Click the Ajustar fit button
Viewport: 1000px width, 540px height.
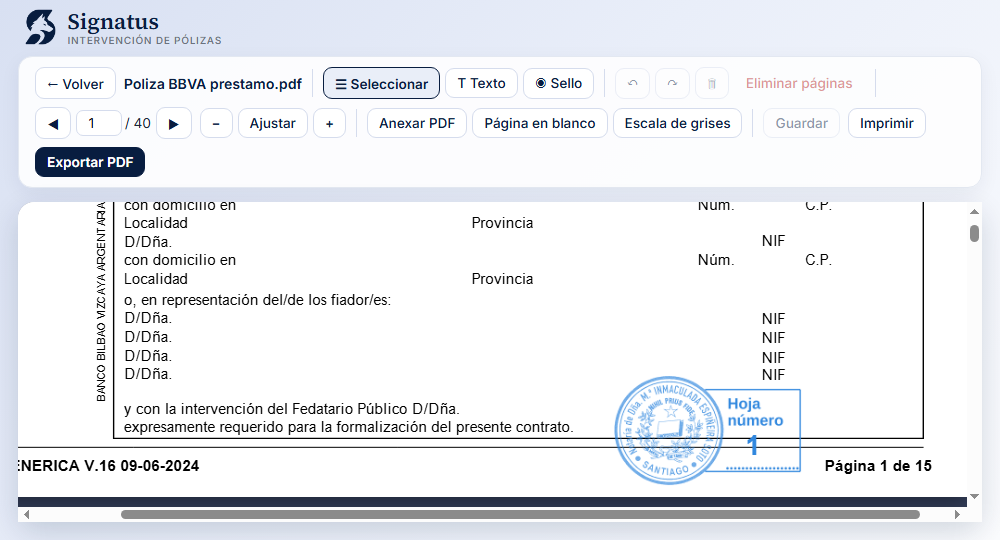point(273,124)
